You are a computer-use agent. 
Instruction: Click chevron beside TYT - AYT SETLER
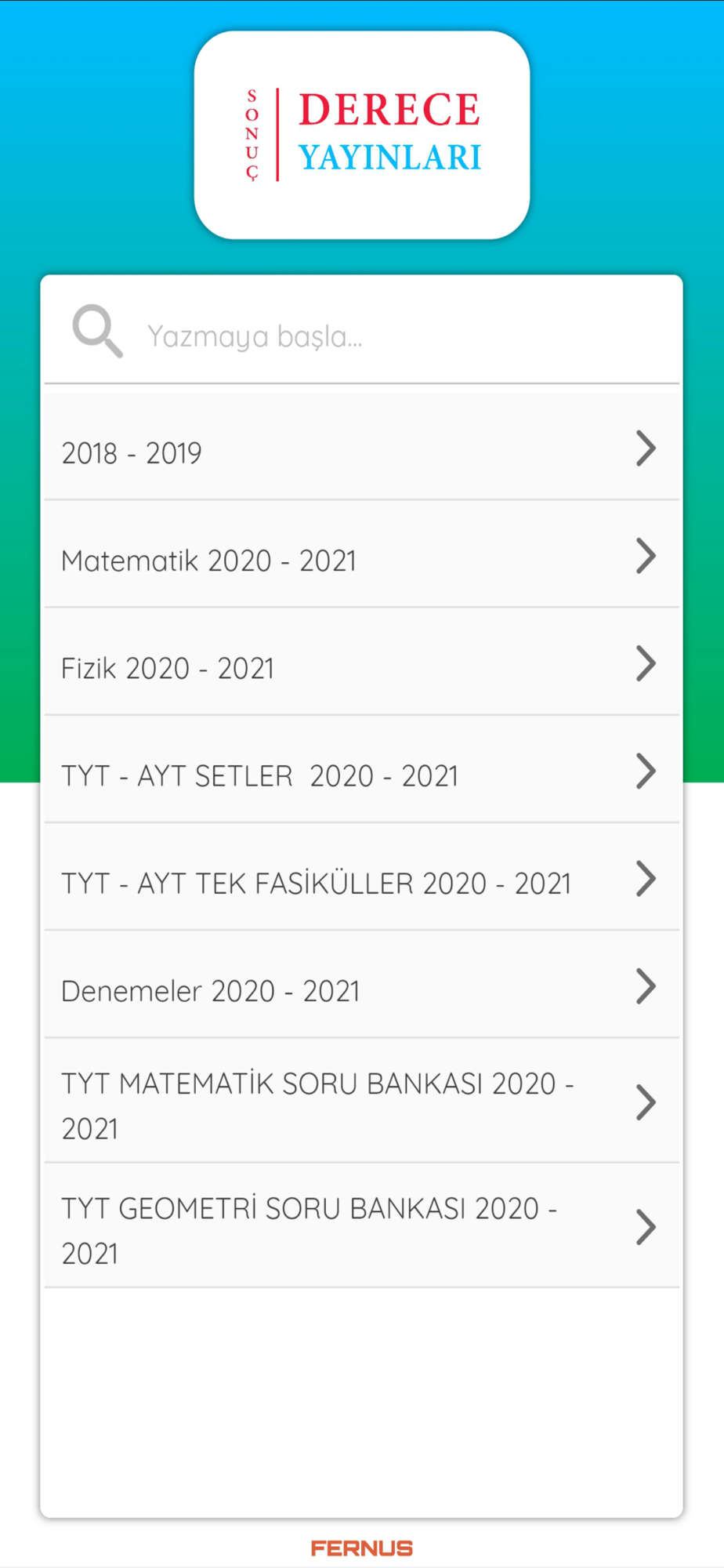click(x=646, y=771)
